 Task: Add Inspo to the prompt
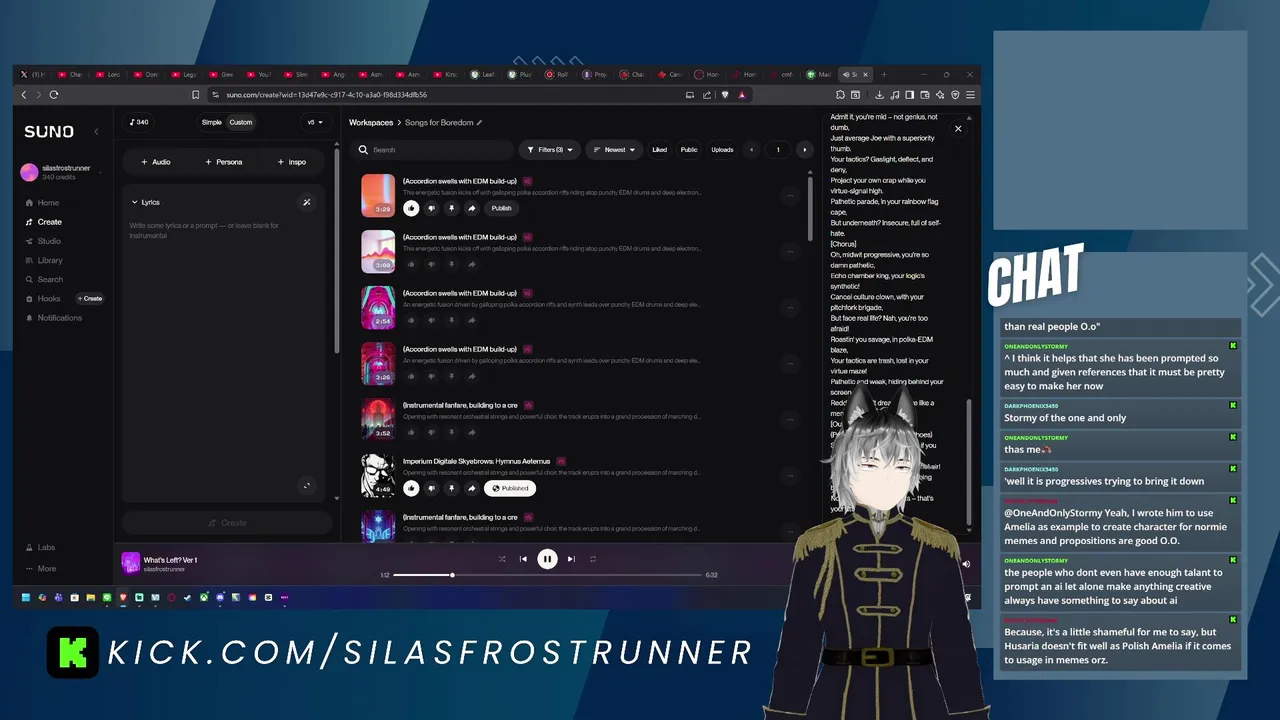coord(291,162)
